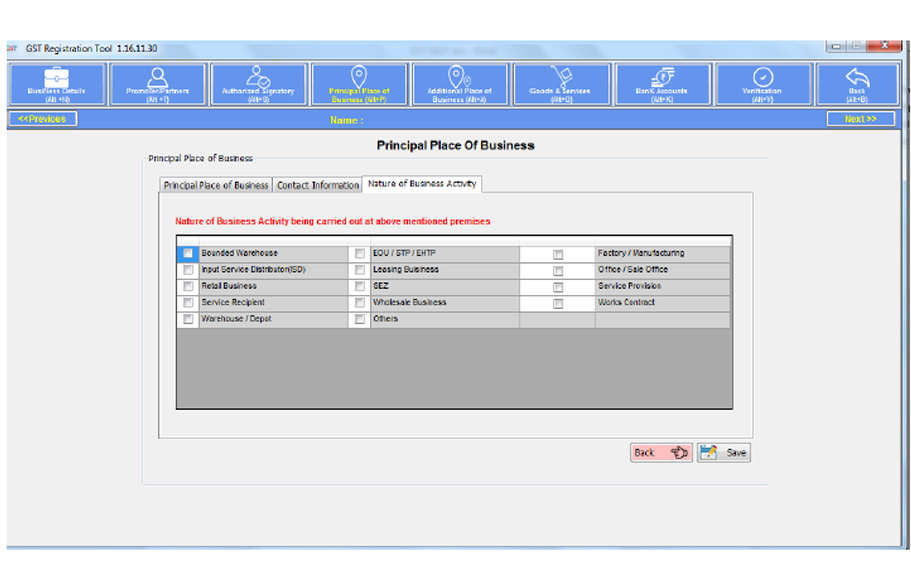911x572 pixels.
Task: Select Principal Place of Business toolbar icon
Action: point(359,84)
